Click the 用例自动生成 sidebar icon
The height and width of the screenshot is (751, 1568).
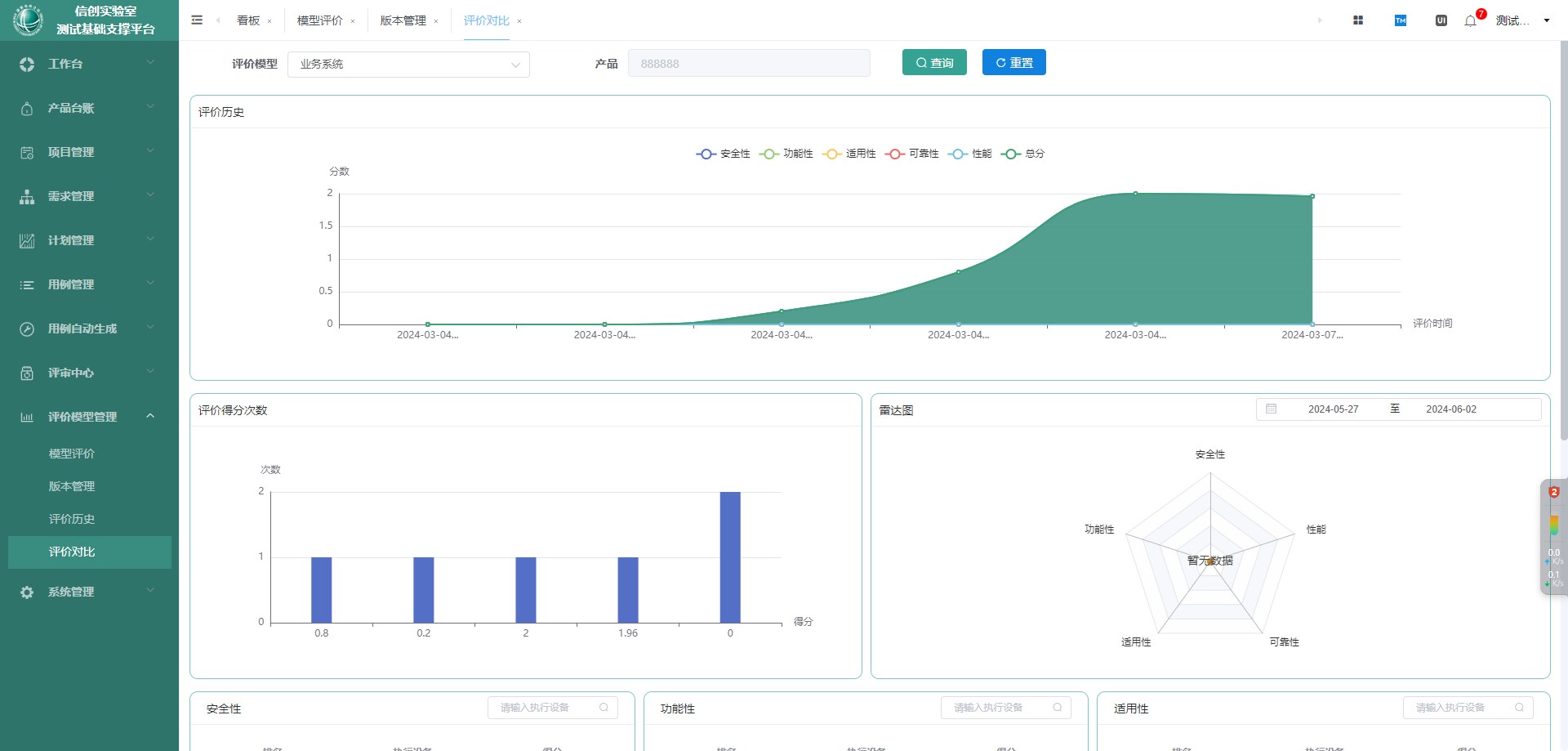point(27,329)
